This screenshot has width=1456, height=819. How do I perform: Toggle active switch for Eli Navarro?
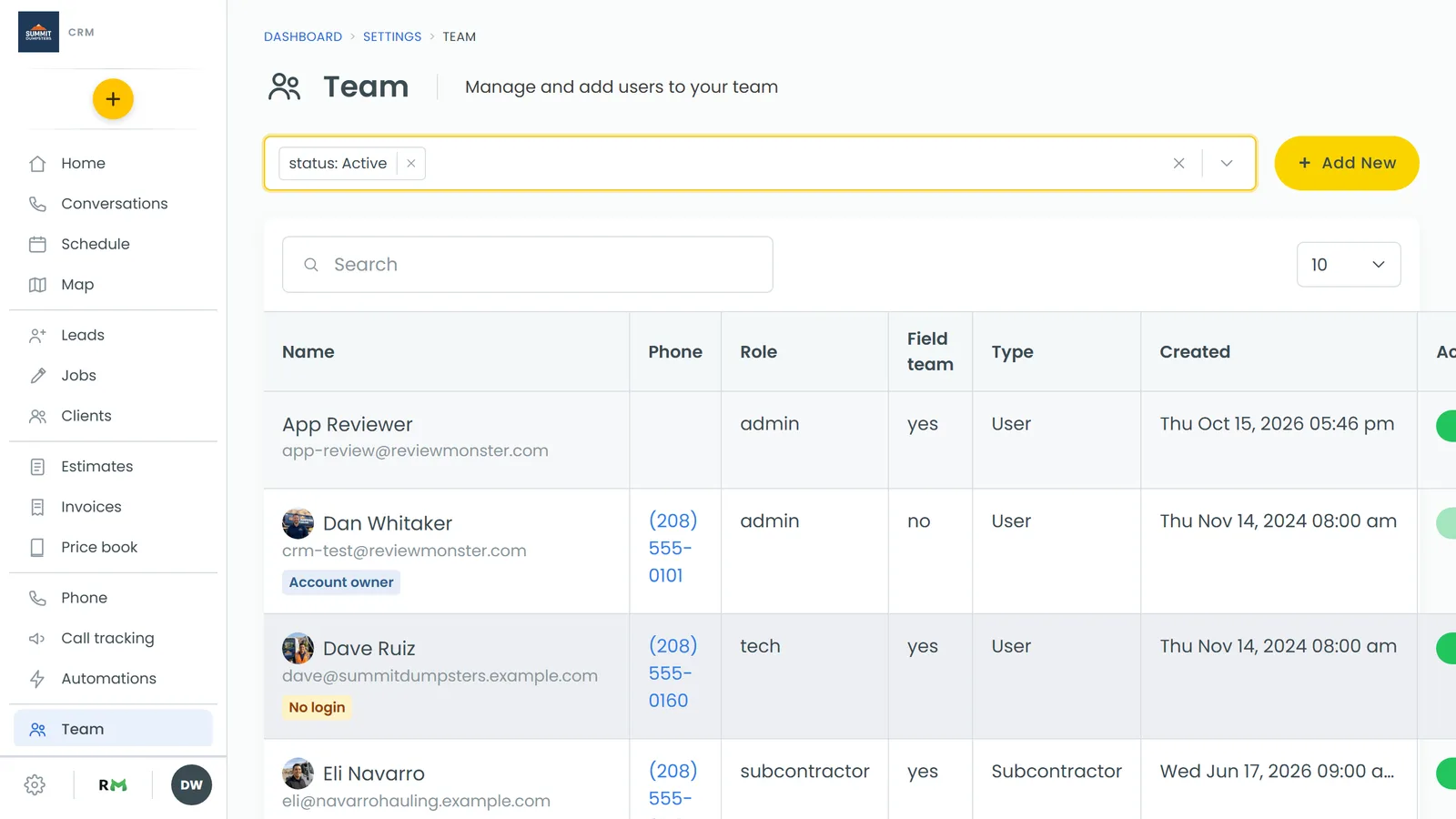click(1446, 773)
